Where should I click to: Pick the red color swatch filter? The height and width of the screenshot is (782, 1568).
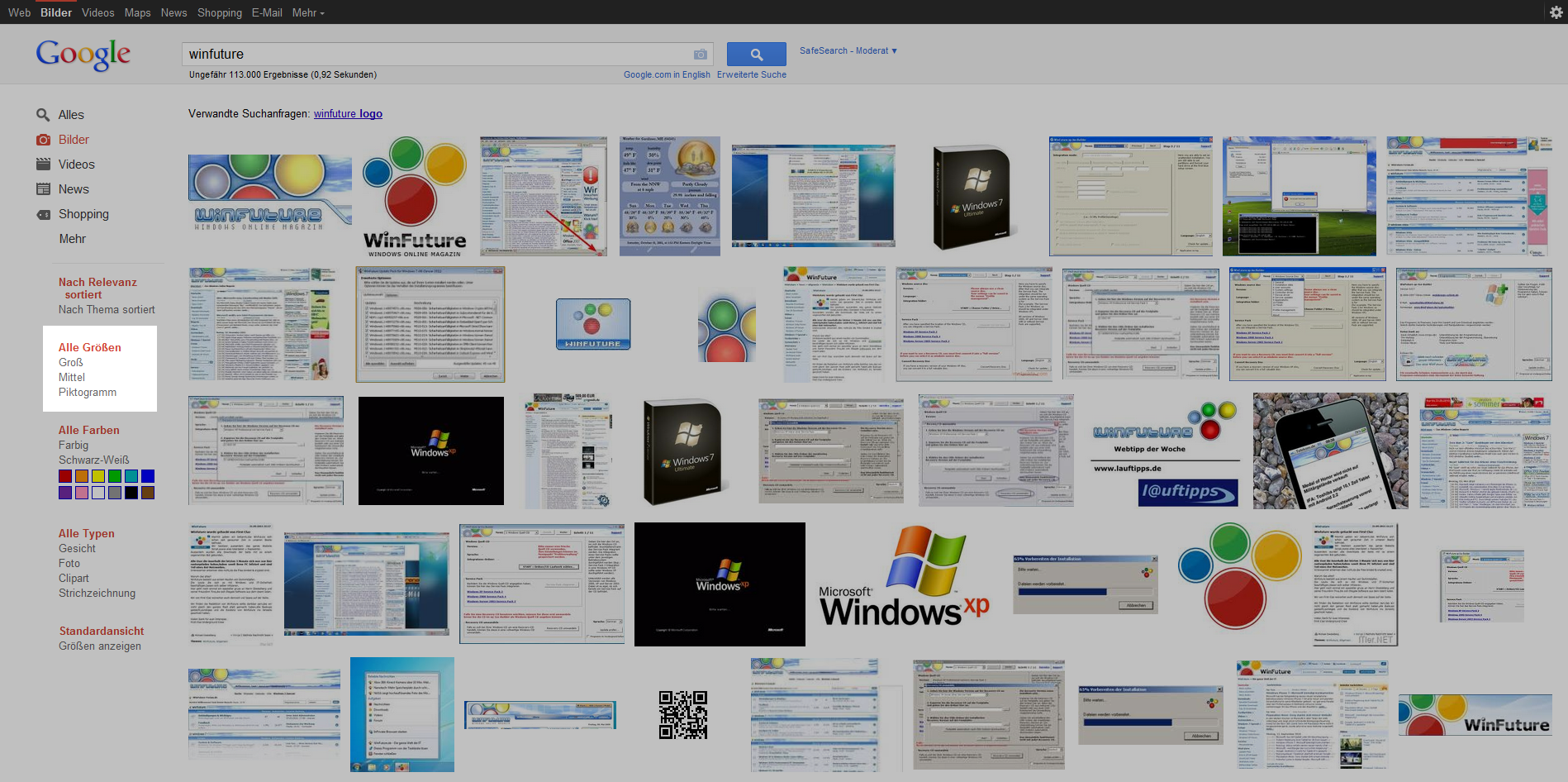pos(65,476)
